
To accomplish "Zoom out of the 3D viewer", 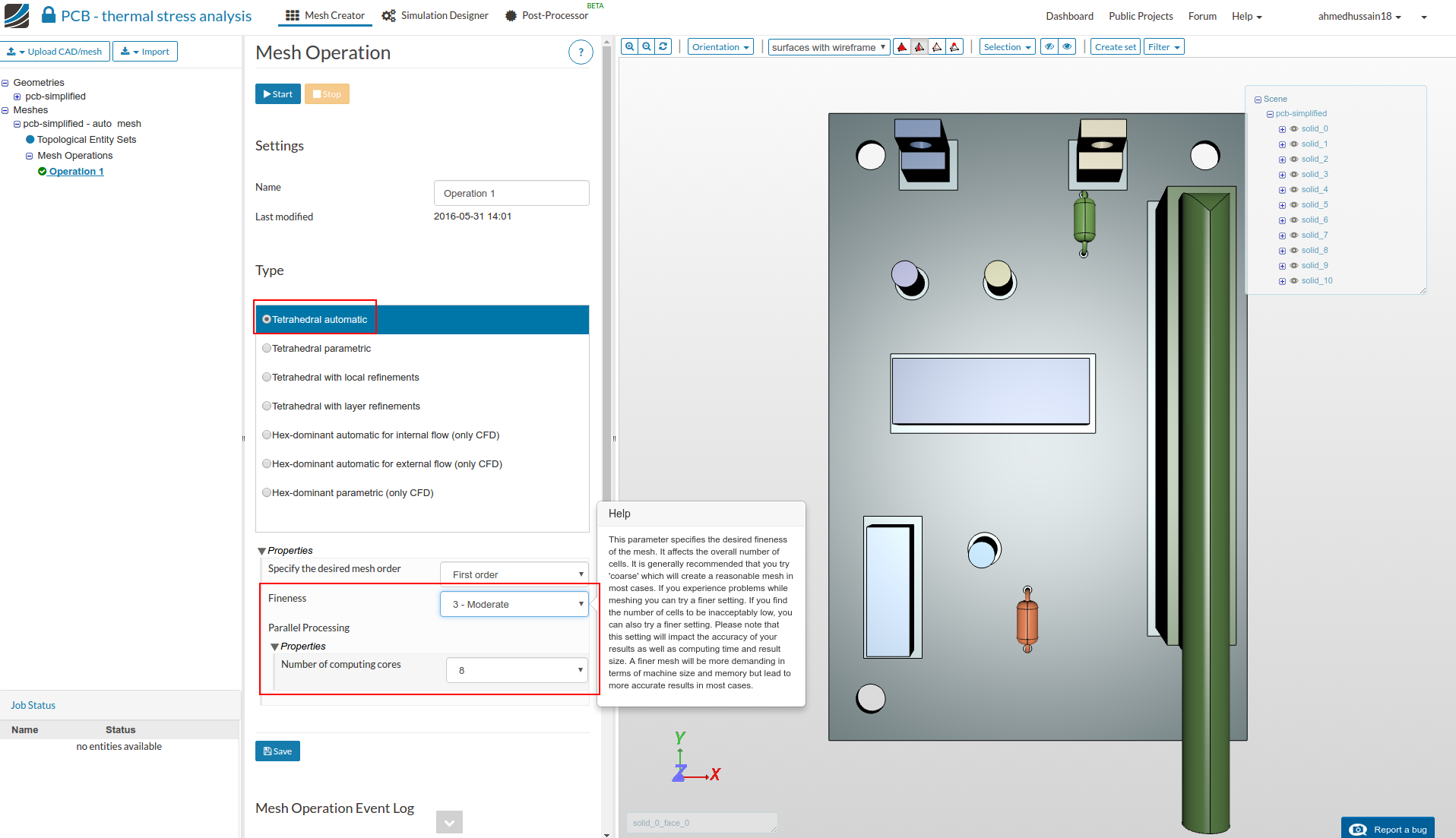I will (646, 47).
